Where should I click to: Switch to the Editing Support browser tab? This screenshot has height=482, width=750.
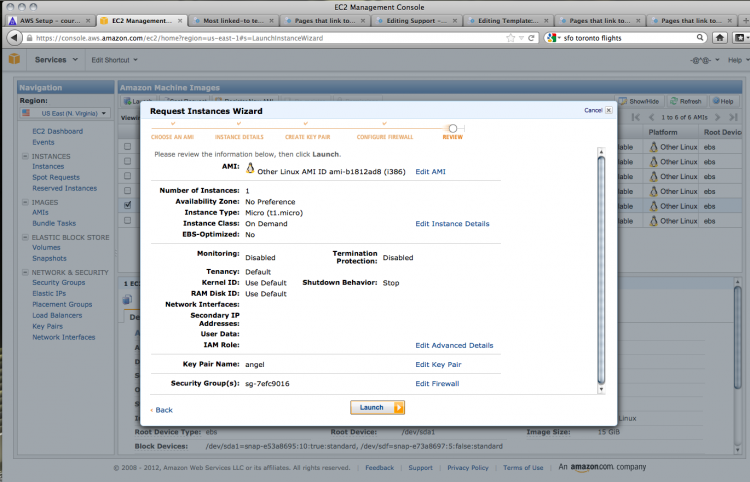click(417, 21)
